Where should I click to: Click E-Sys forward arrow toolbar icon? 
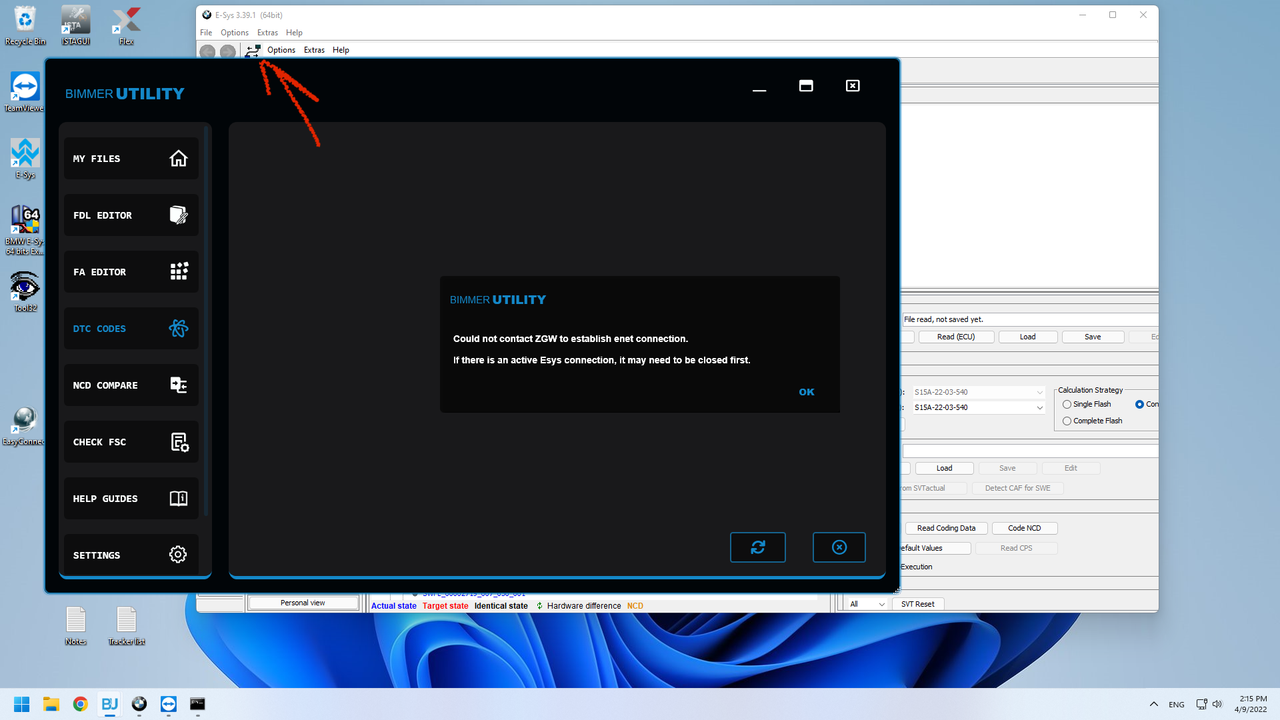point(228,51)
